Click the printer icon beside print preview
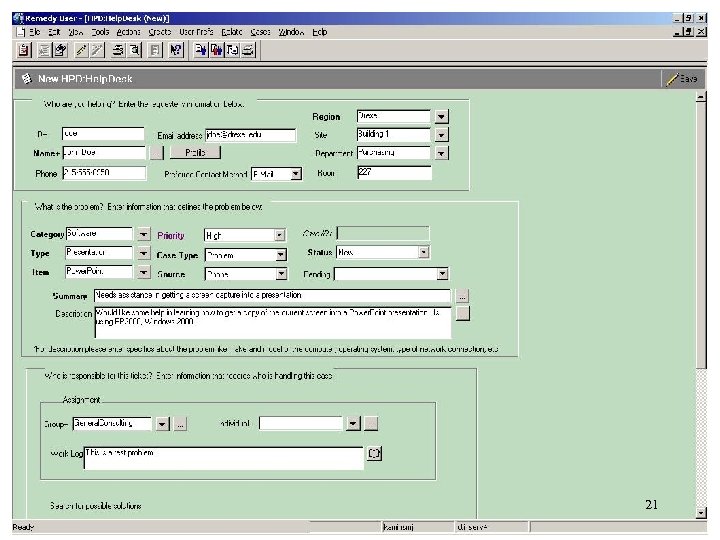 (118, 50)
